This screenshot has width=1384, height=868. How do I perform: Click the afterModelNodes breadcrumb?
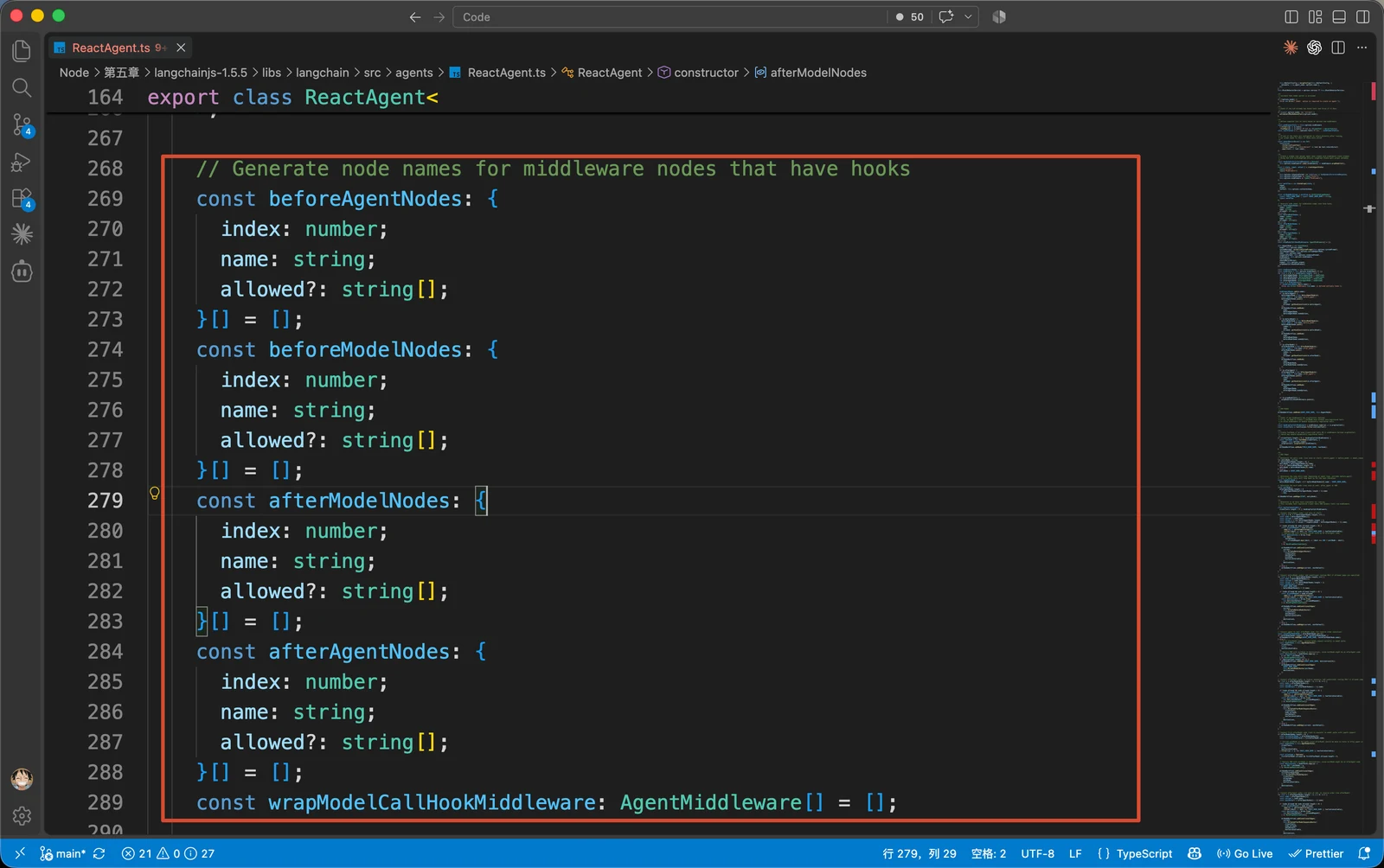coord(818,73)
